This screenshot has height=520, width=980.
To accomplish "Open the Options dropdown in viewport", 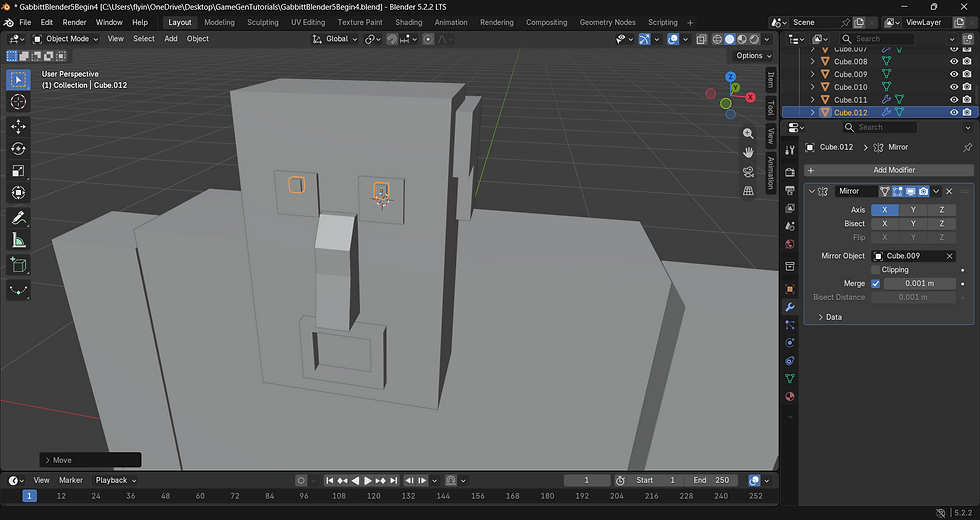I will point(754,56).
